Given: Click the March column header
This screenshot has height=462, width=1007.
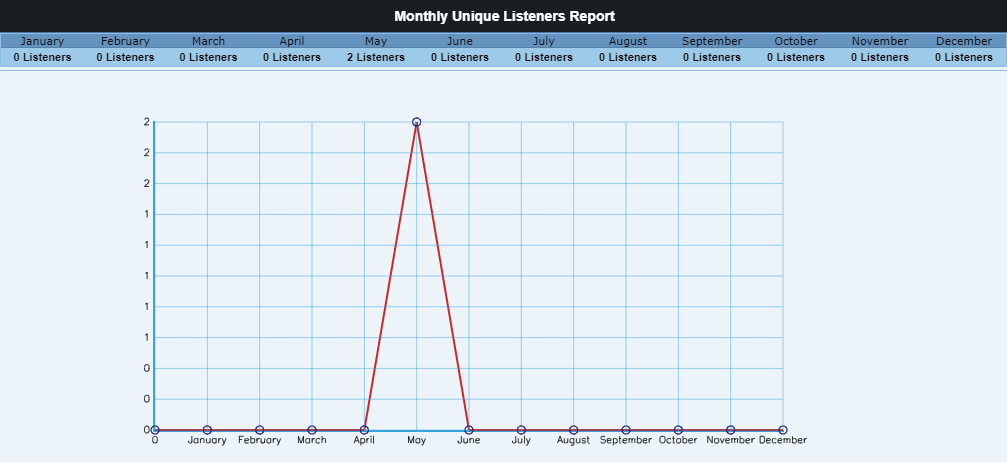Looking at the screenshot, I should coord(209,41).
